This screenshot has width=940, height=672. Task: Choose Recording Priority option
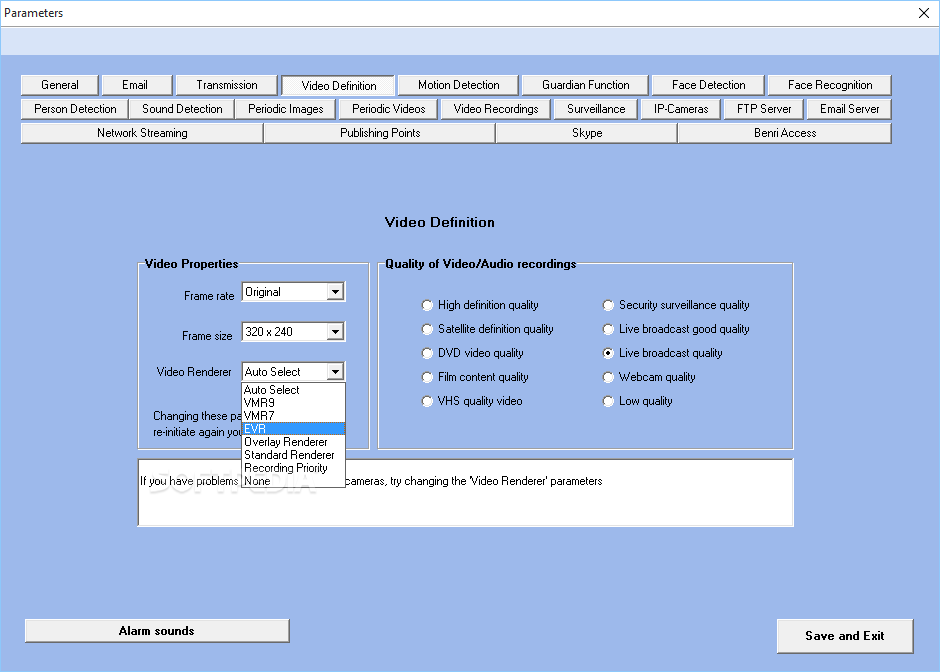click(293, 468)
